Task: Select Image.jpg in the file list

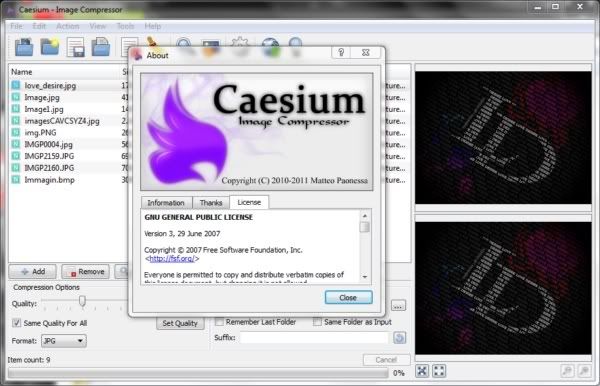Action: coord(42,97)
